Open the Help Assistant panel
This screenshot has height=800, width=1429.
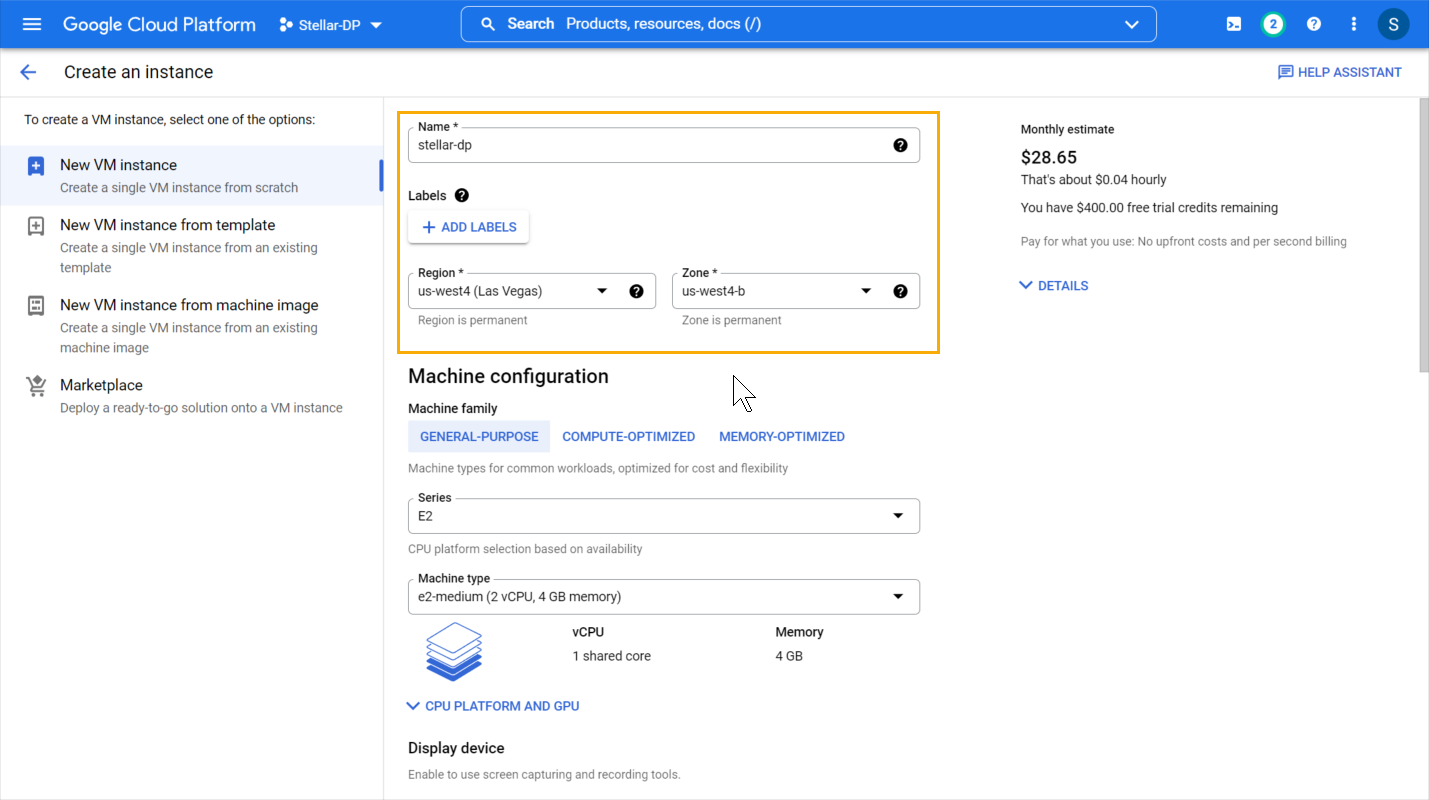(1339, 72)
